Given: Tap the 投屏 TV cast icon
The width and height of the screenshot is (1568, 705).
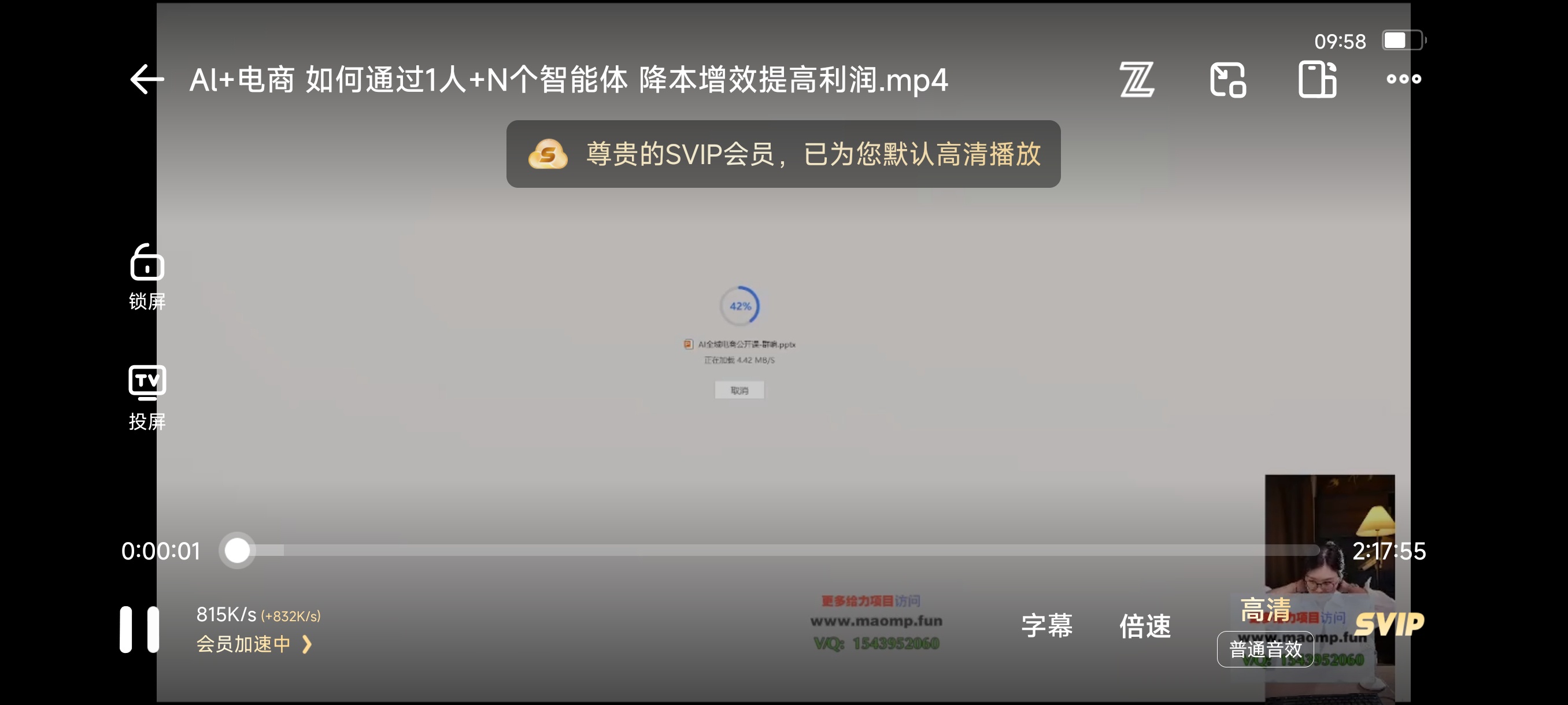Looking at the screenshot, I should tap(147, 398).
